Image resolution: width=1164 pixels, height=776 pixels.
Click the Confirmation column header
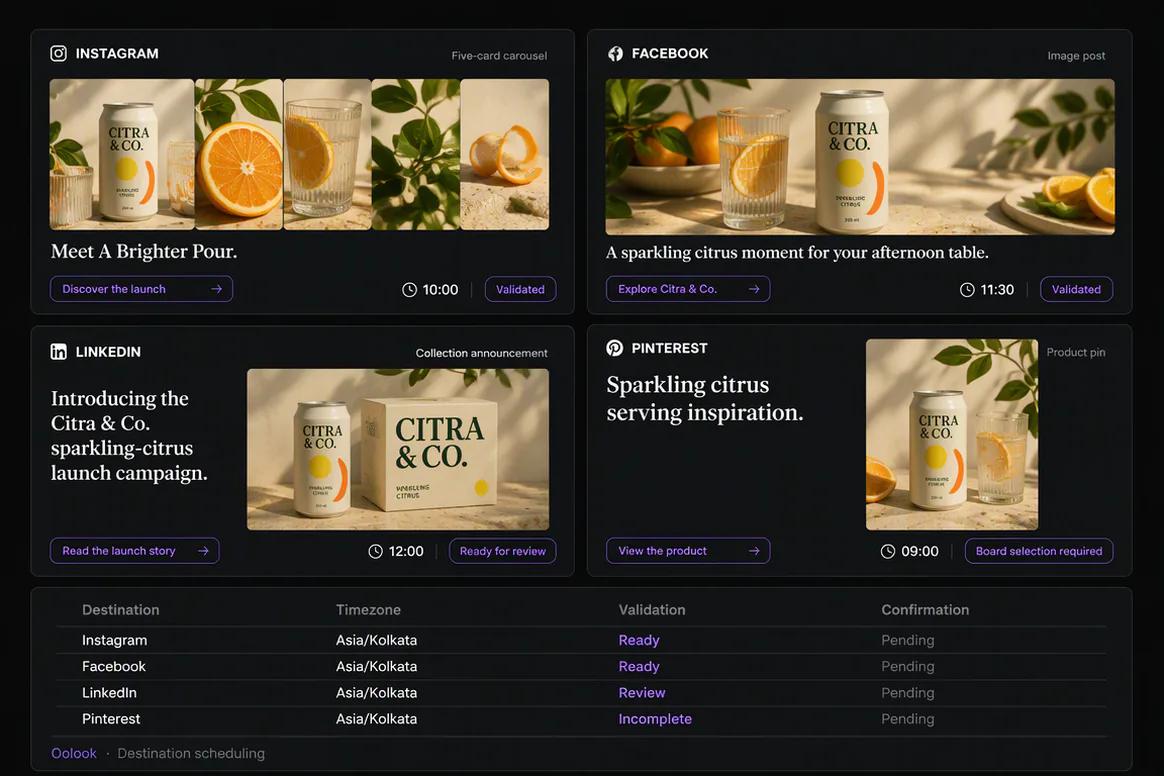pos(925,610)
